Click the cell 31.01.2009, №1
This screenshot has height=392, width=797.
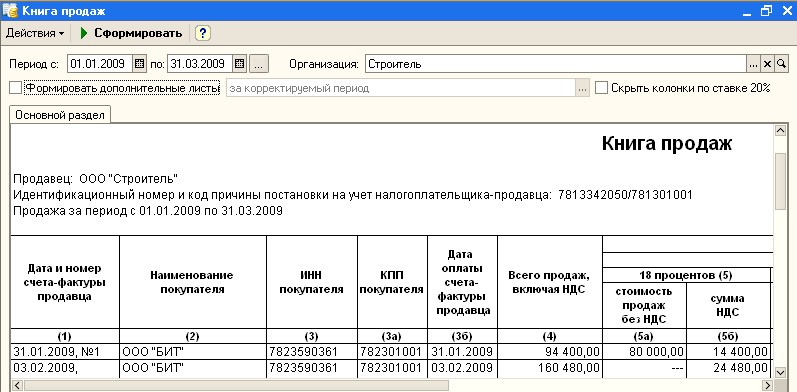click(65, 351)
